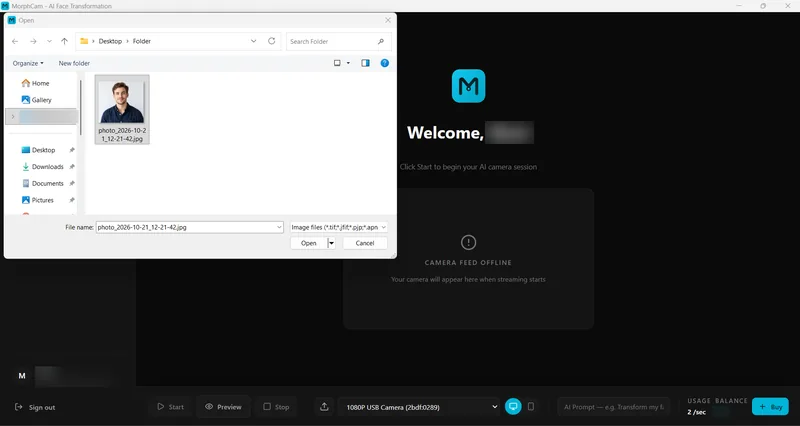Expand the File name dropdown arrow

point(279,228)
